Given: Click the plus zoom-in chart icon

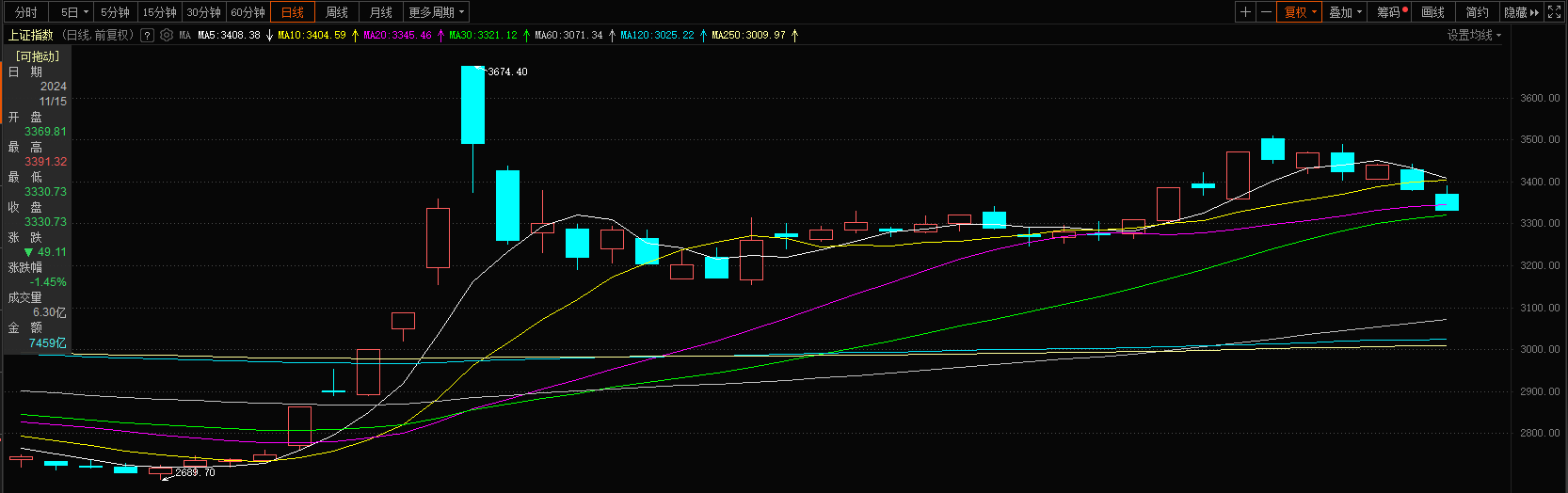Looking at the screenshot, I should 1245,12.
